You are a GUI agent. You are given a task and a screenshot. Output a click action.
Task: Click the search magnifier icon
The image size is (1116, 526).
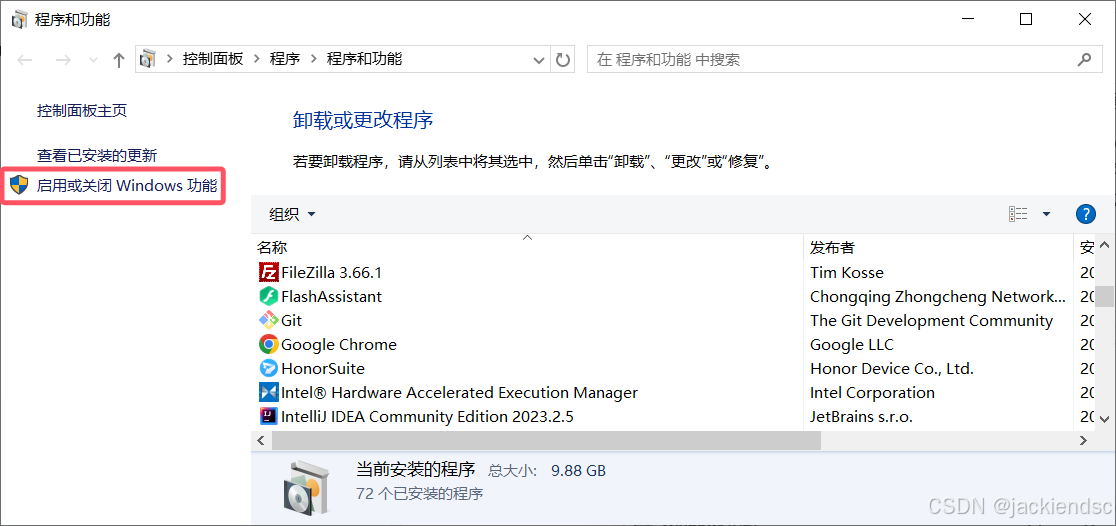point(1084,59)
